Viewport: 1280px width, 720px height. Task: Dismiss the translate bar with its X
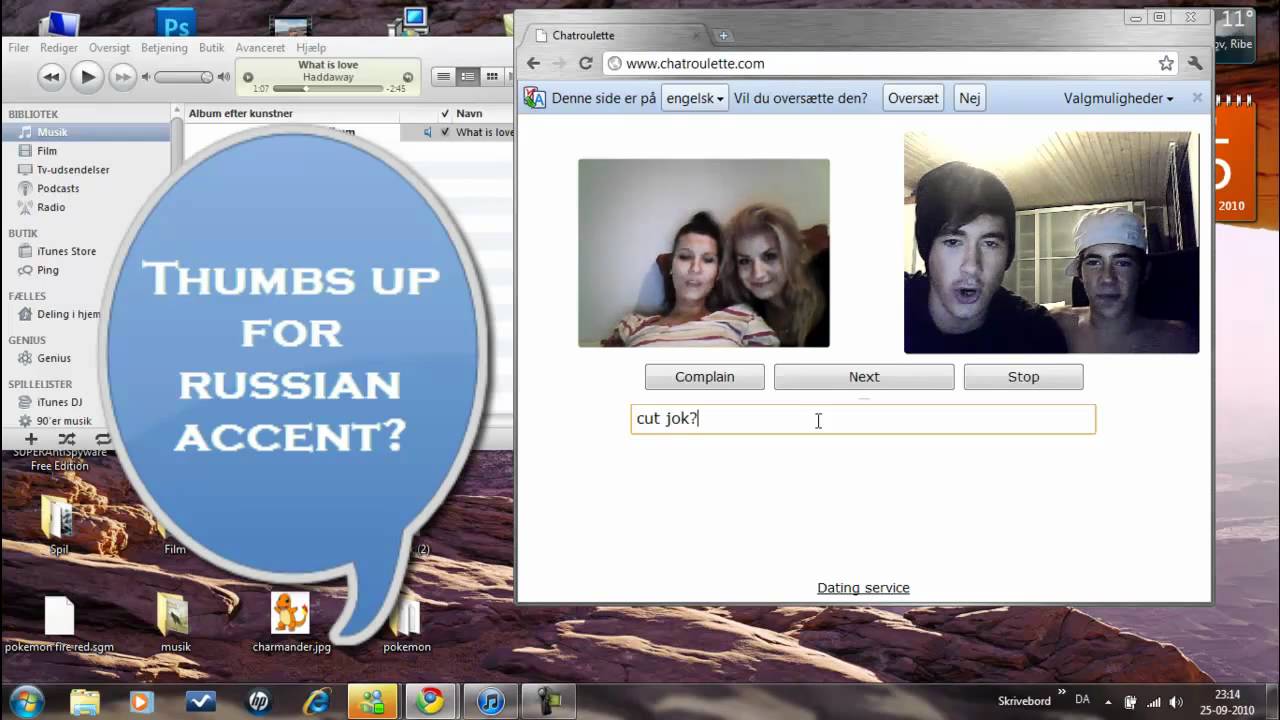(1197, 98)
